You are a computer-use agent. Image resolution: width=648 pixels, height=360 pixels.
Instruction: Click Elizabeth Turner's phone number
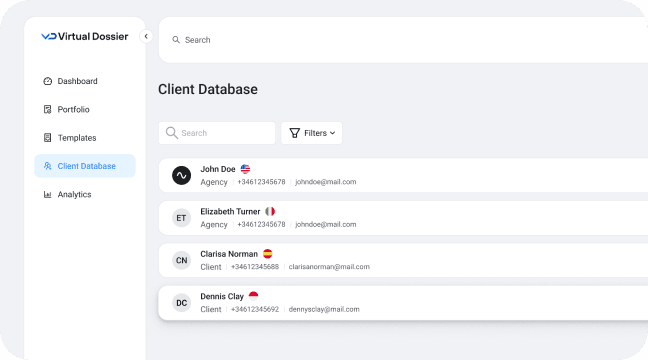click(261, 224)
